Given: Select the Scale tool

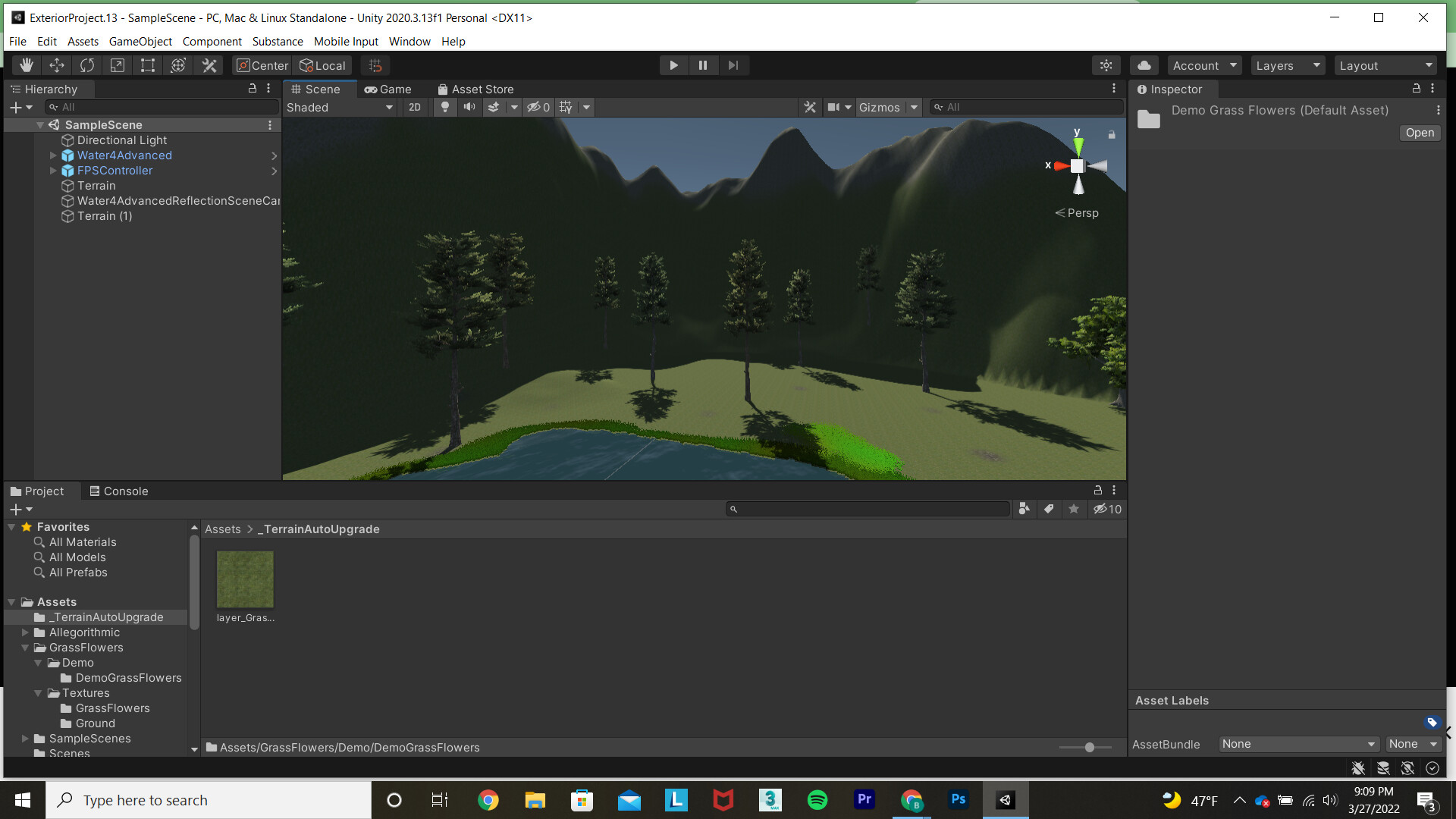Looking at the screenshot, I should (117, 65).
